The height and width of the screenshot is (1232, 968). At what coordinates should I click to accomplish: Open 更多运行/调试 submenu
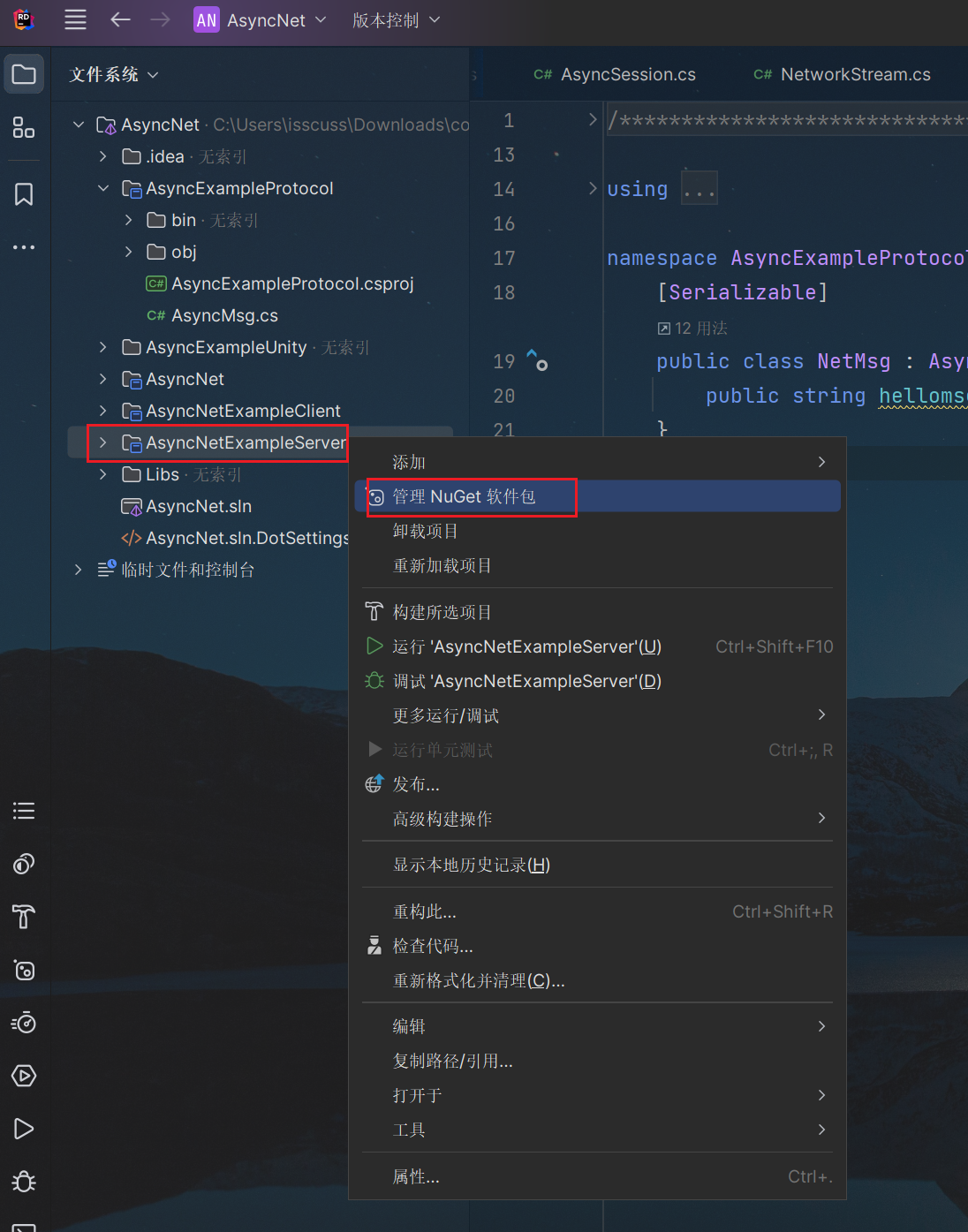598,715
